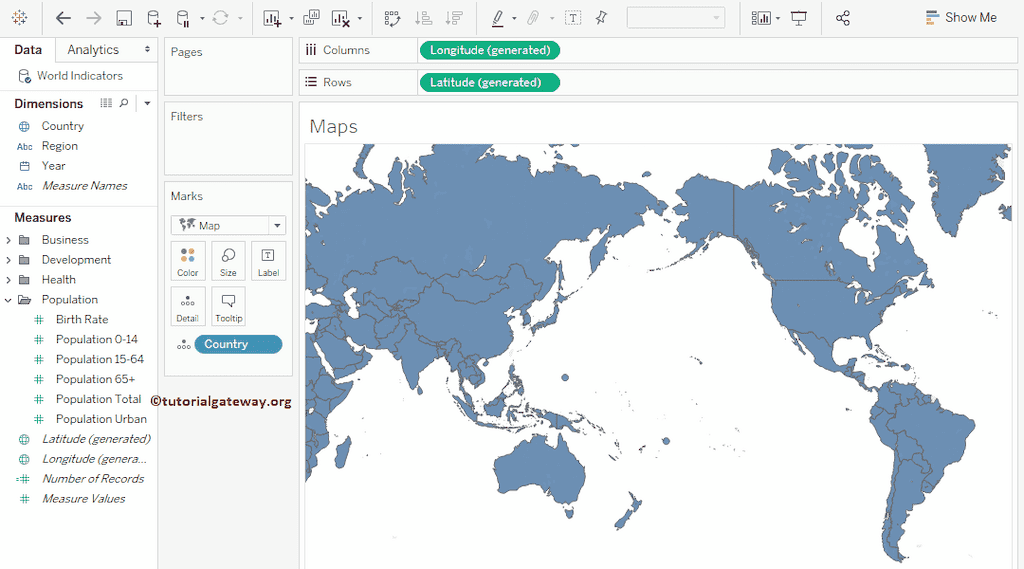Click the Swap Rows and Columns icon
The height and width of the screenshot is (569, 1024).
(392, 18)
